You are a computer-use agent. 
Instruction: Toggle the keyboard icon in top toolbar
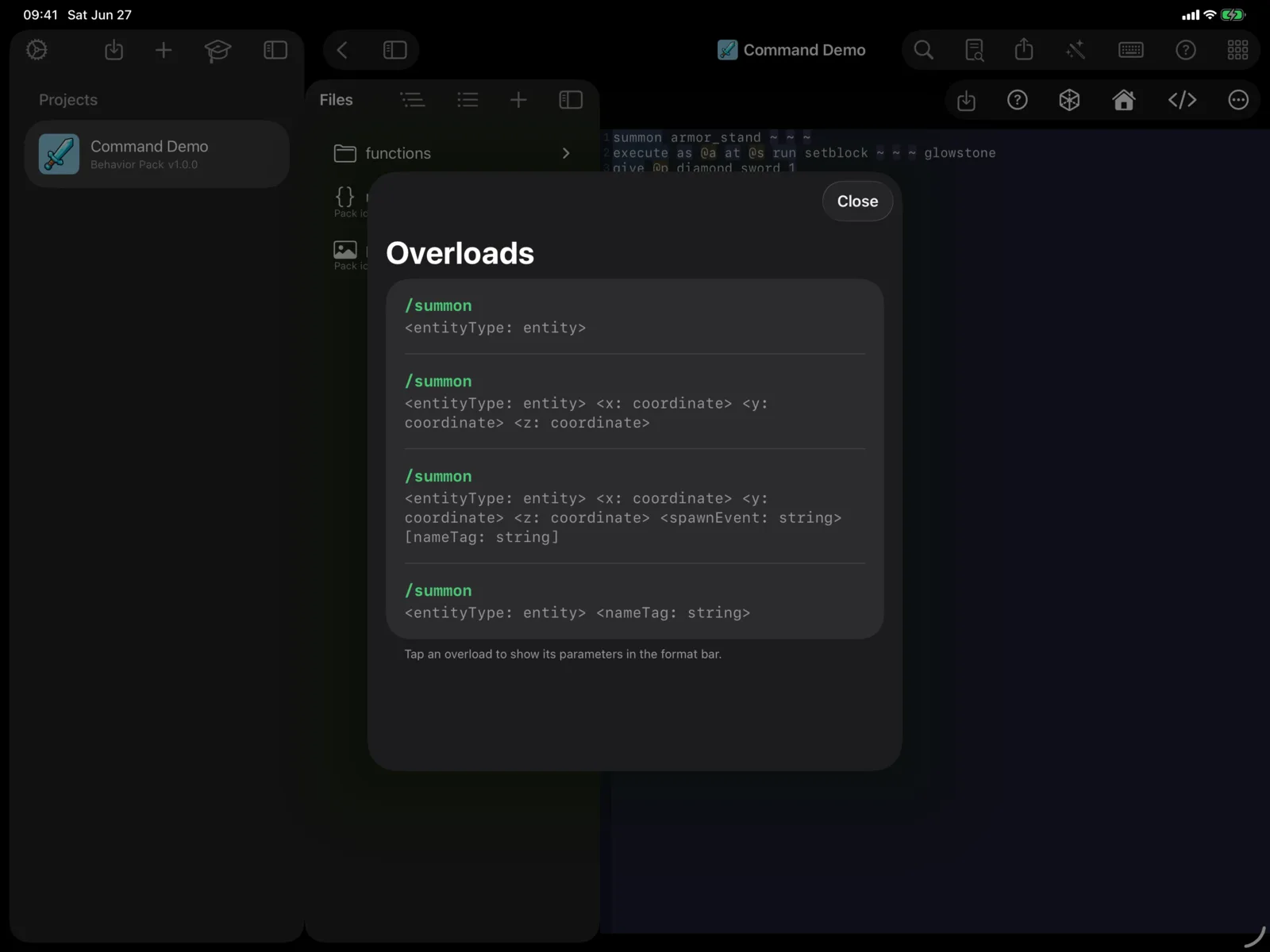(x=1130, y=50)
